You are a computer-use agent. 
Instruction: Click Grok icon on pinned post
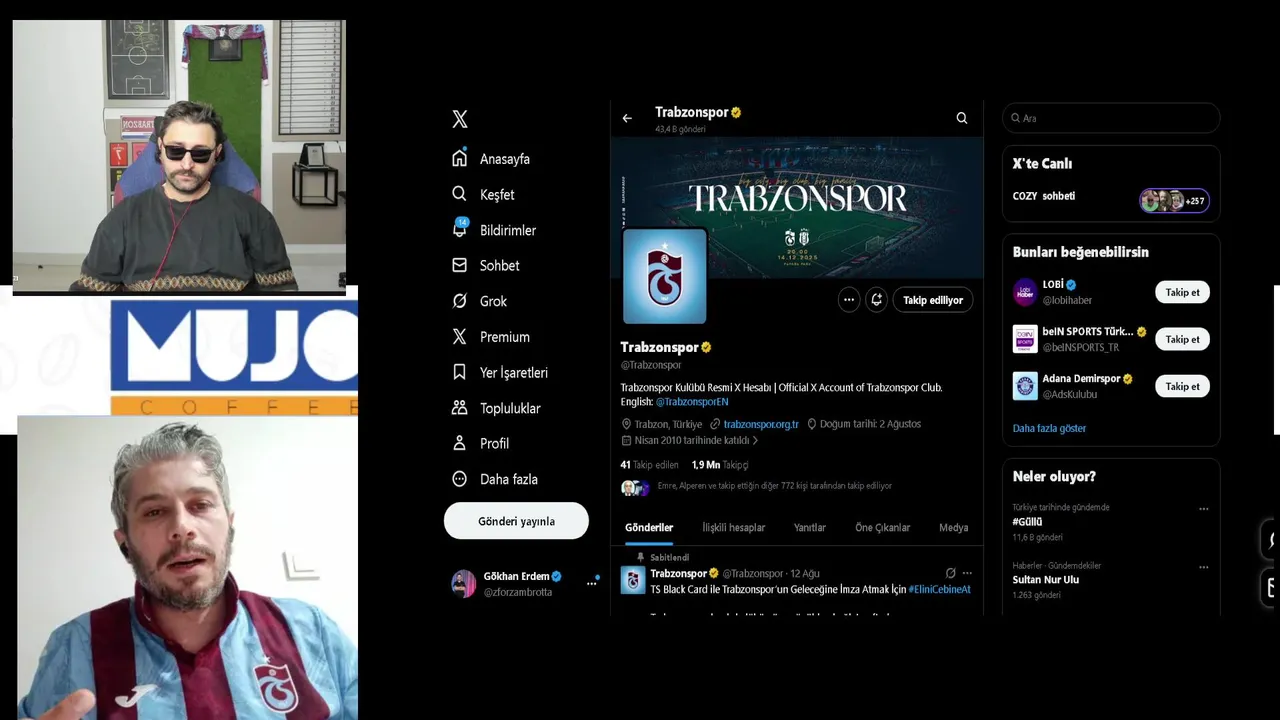tap(950, 573)
